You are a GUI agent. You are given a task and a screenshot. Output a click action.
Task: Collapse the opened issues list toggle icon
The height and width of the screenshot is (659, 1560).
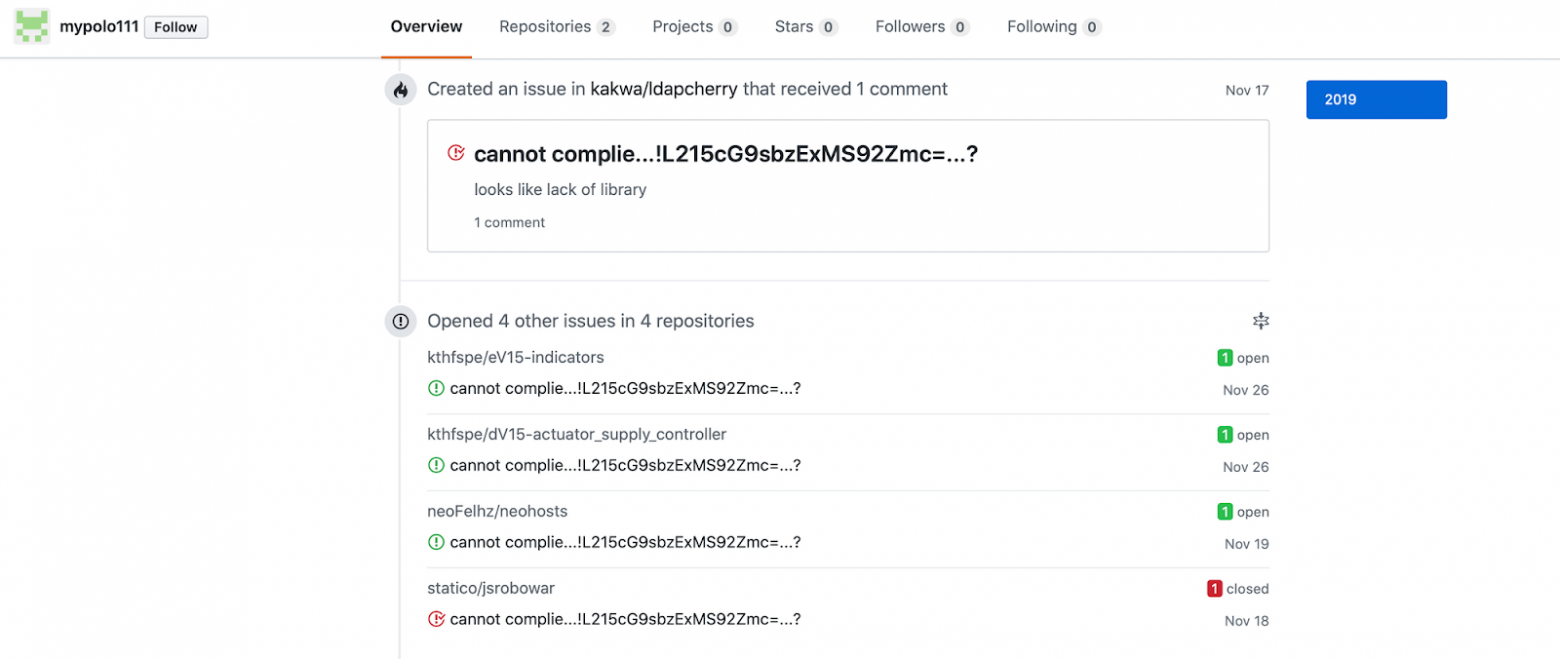tap(1260, 321)
